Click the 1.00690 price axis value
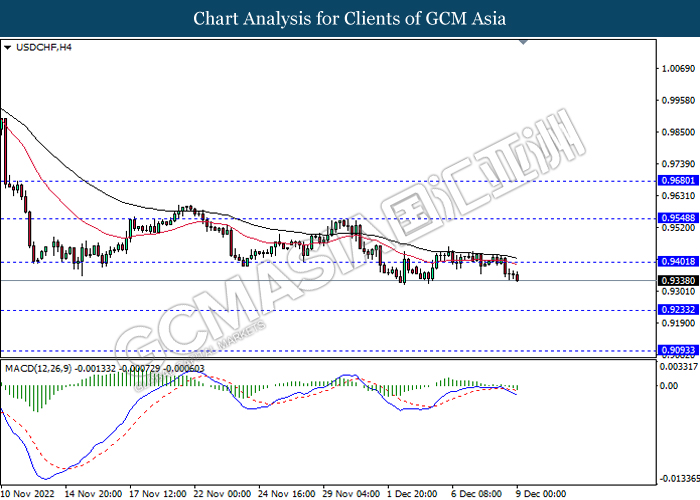Image resolution: width=700 pixels, height=500 pixels. tap(678, 68)
